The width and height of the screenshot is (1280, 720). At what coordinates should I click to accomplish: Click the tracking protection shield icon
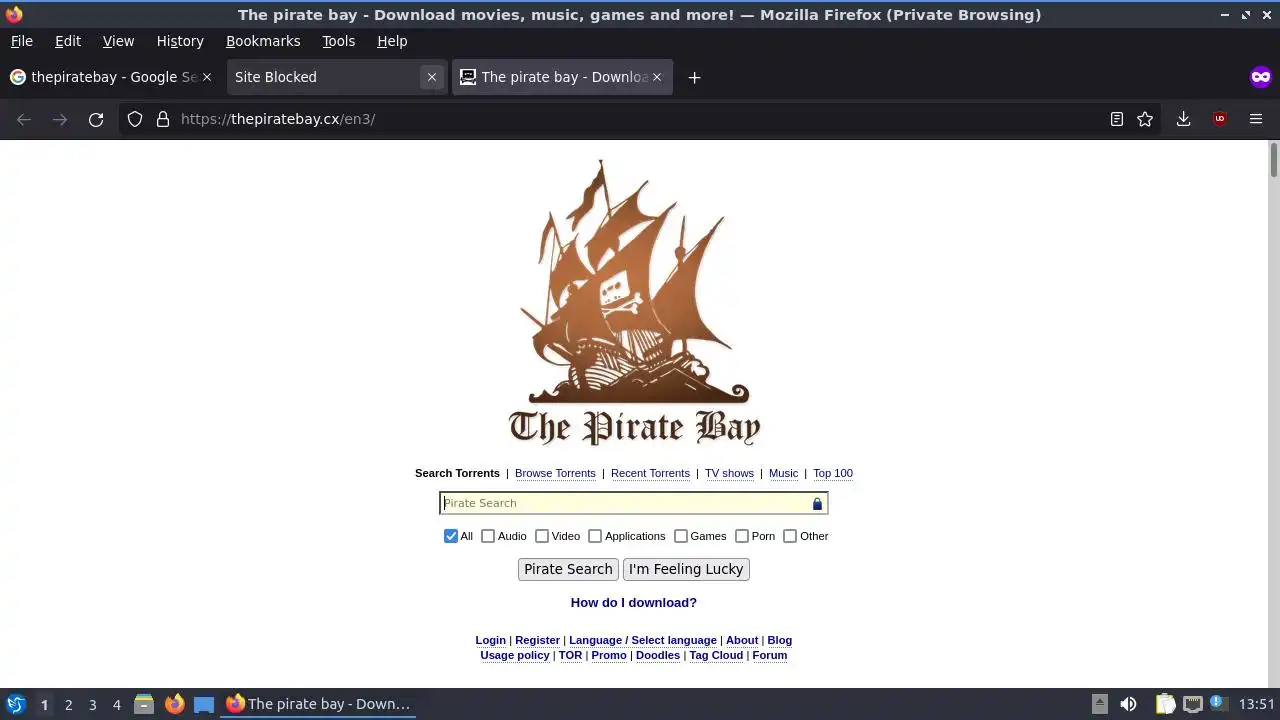point(135,119)
